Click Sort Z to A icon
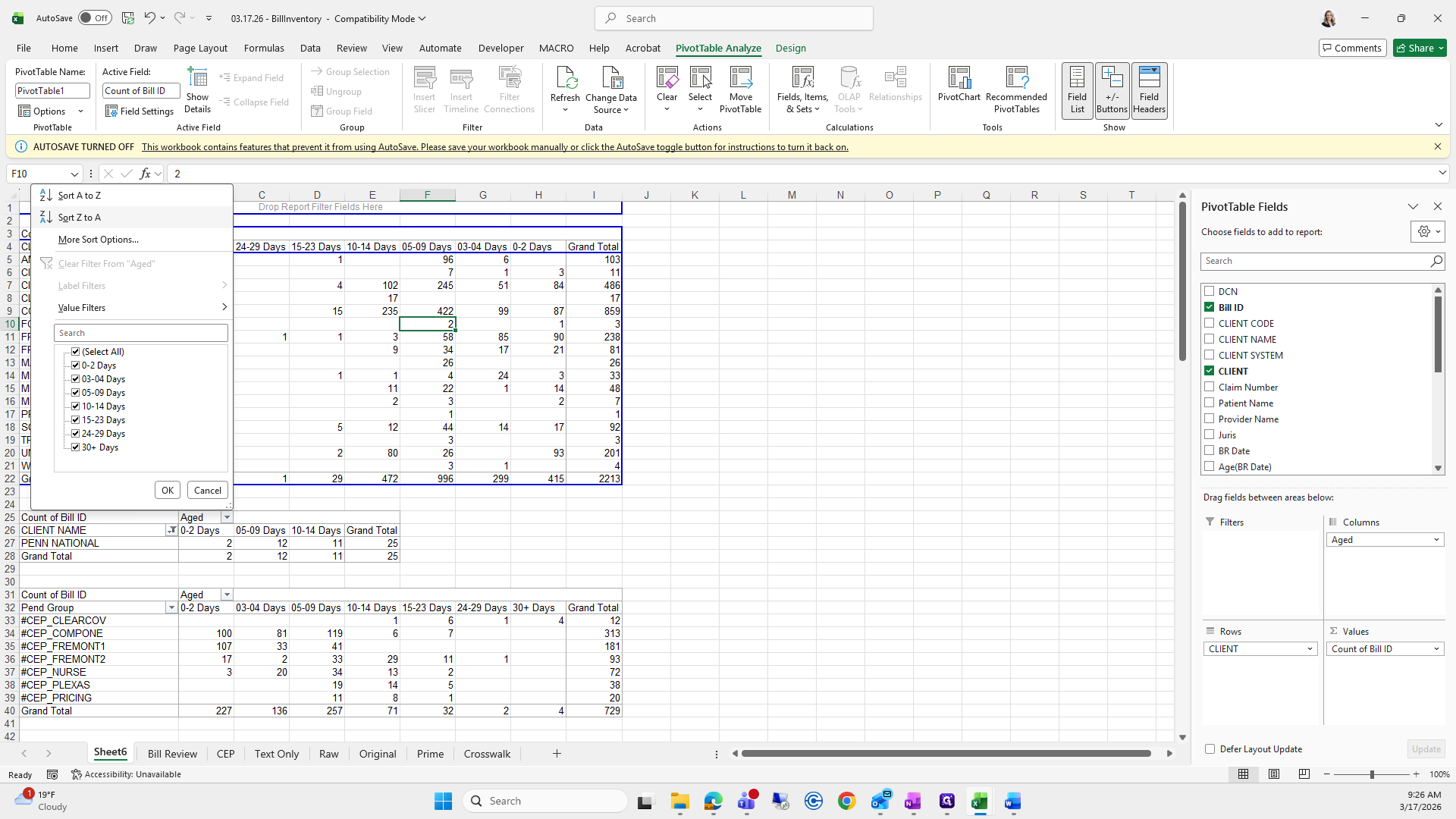The image size is (1456, 819). 46,218
